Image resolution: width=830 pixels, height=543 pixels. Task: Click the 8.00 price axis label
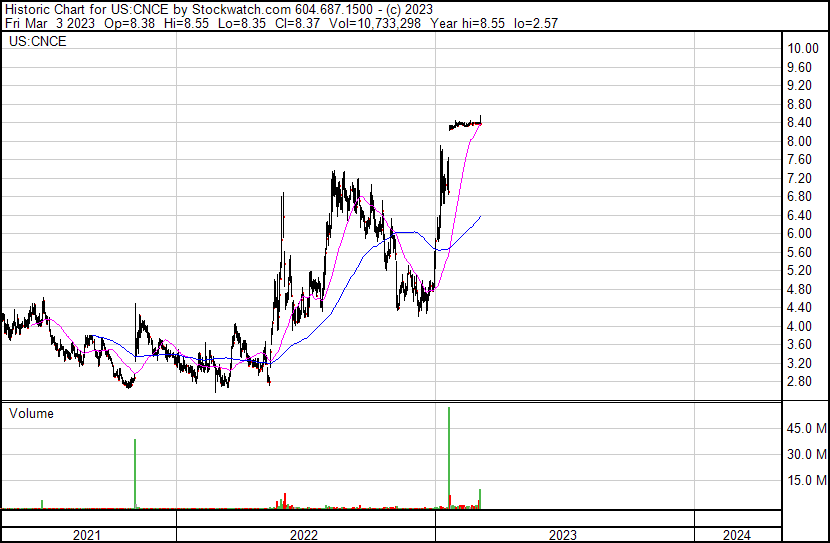coord(799,141)
